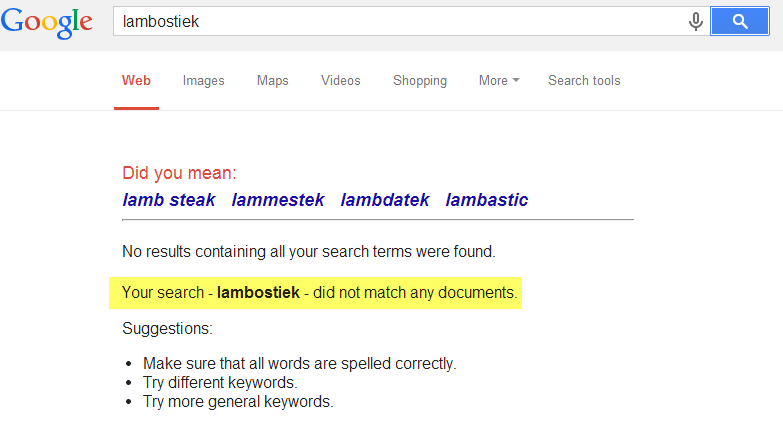Select the Web tab
This screenshot has width=783, height=426.
(136, 81)
